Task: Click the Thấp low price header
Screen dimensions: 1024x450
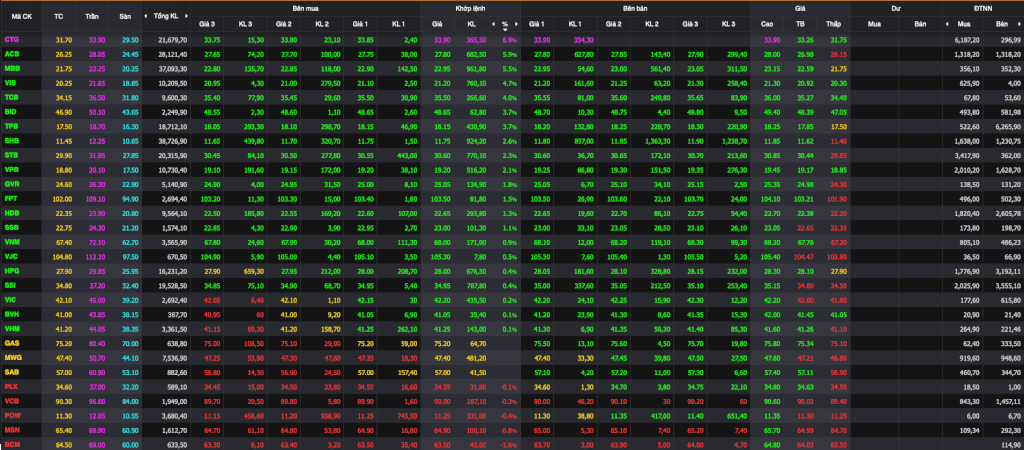Action: pyautogui.click(x=833, y=24)
